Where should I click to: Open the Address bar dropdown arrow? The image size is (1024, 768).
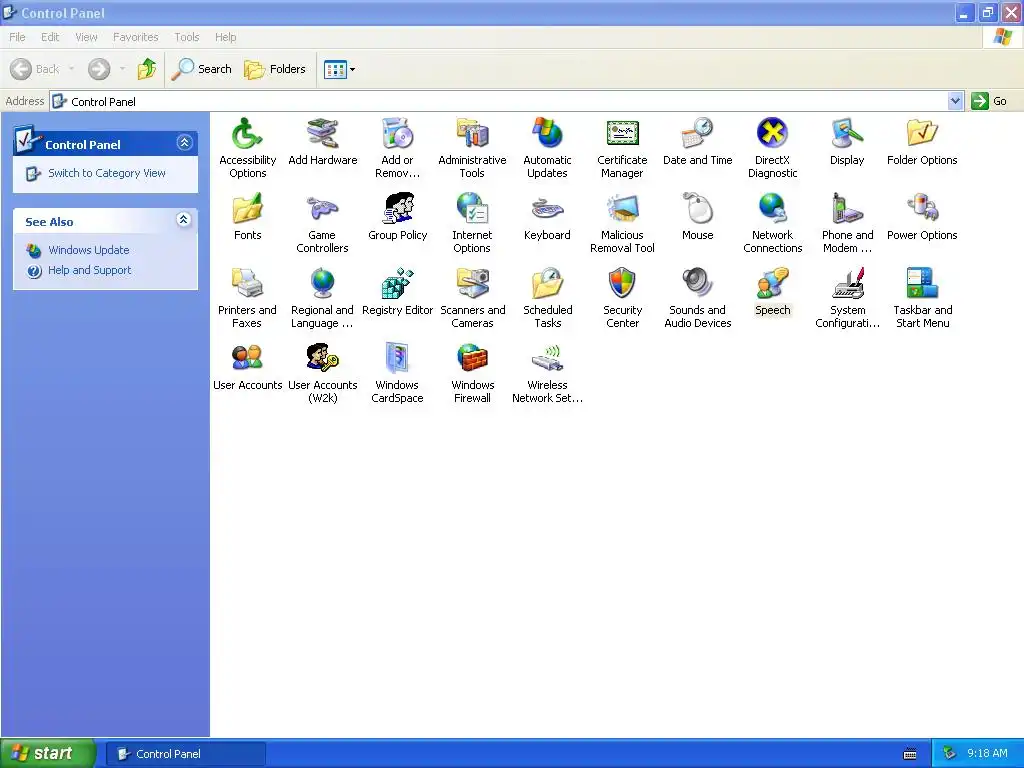pyautogui.click(x=955, y=101)
